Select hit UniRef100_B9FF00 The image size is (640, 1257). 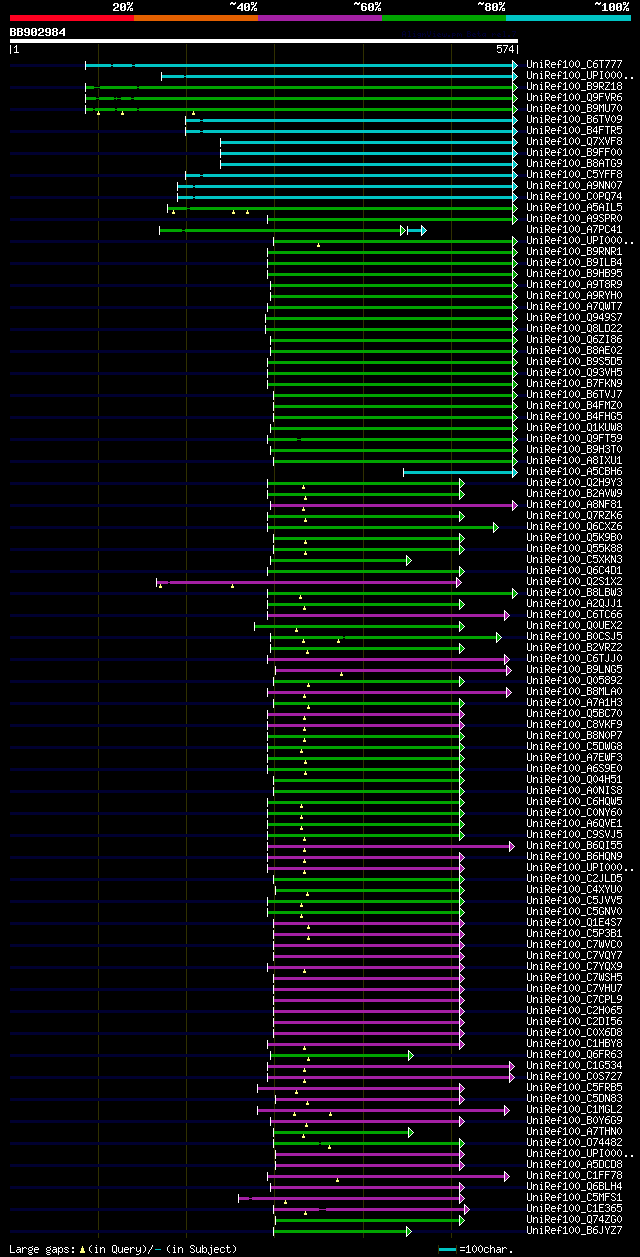coord(574,152)
